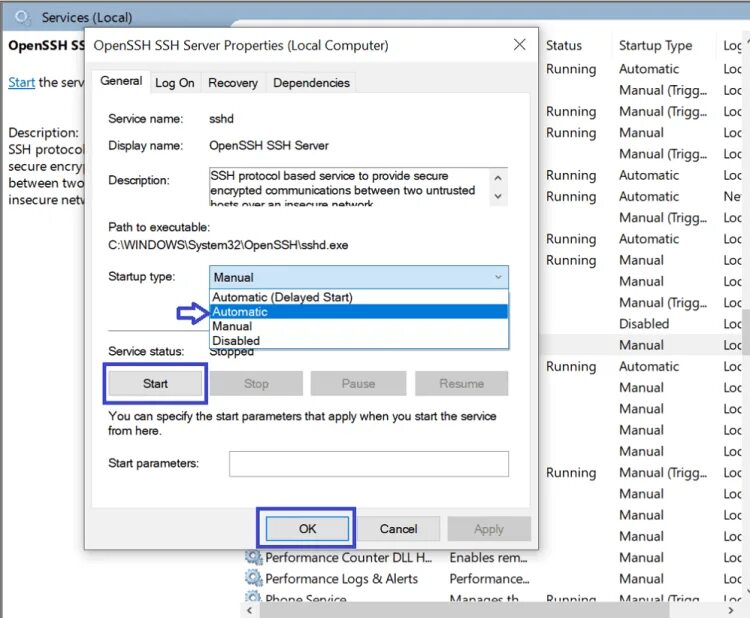Click the description box up arrow

pyautogui.click(x=498, y=178)
